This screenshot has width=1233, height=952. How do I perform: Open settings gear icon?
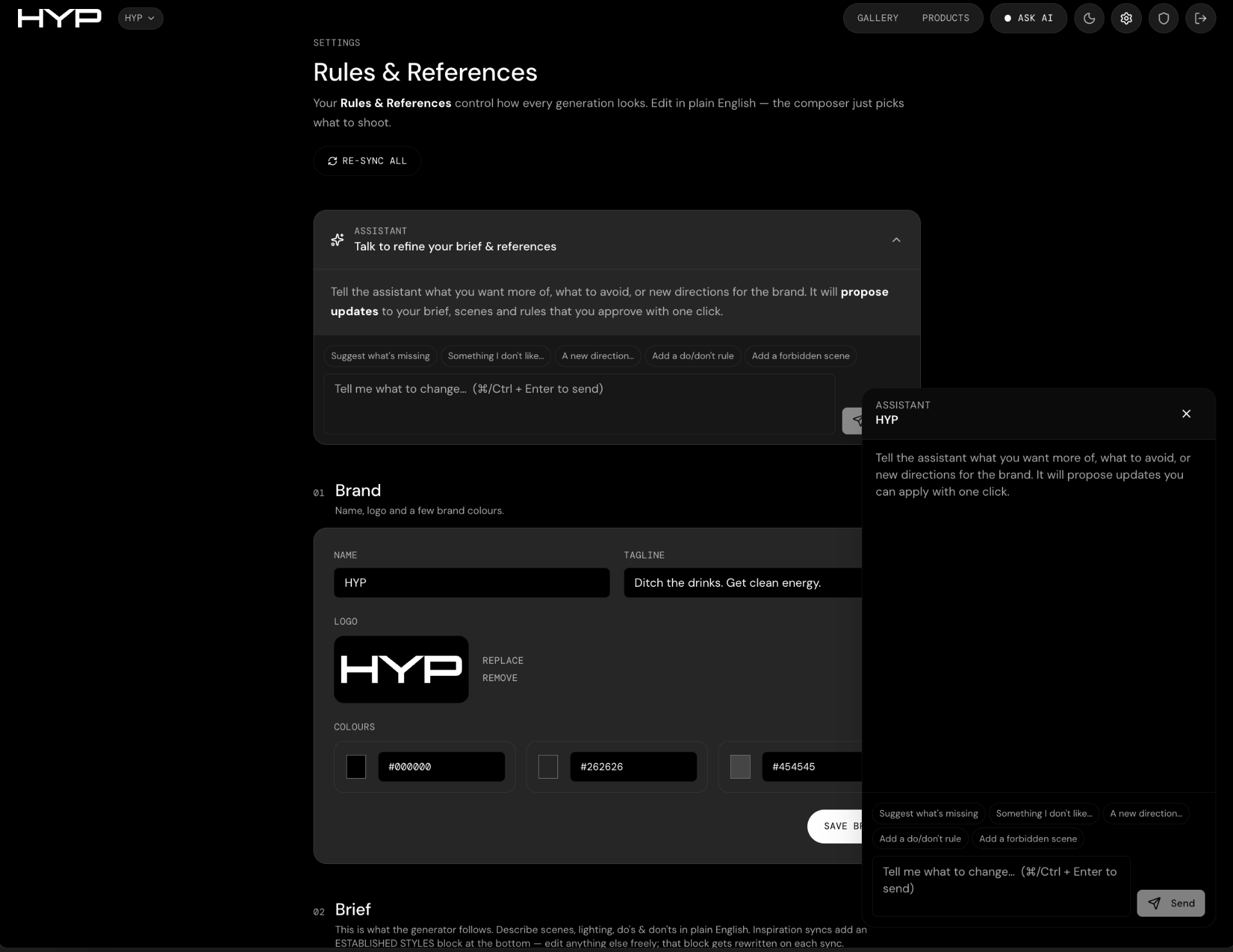[x=1126, y=18]
